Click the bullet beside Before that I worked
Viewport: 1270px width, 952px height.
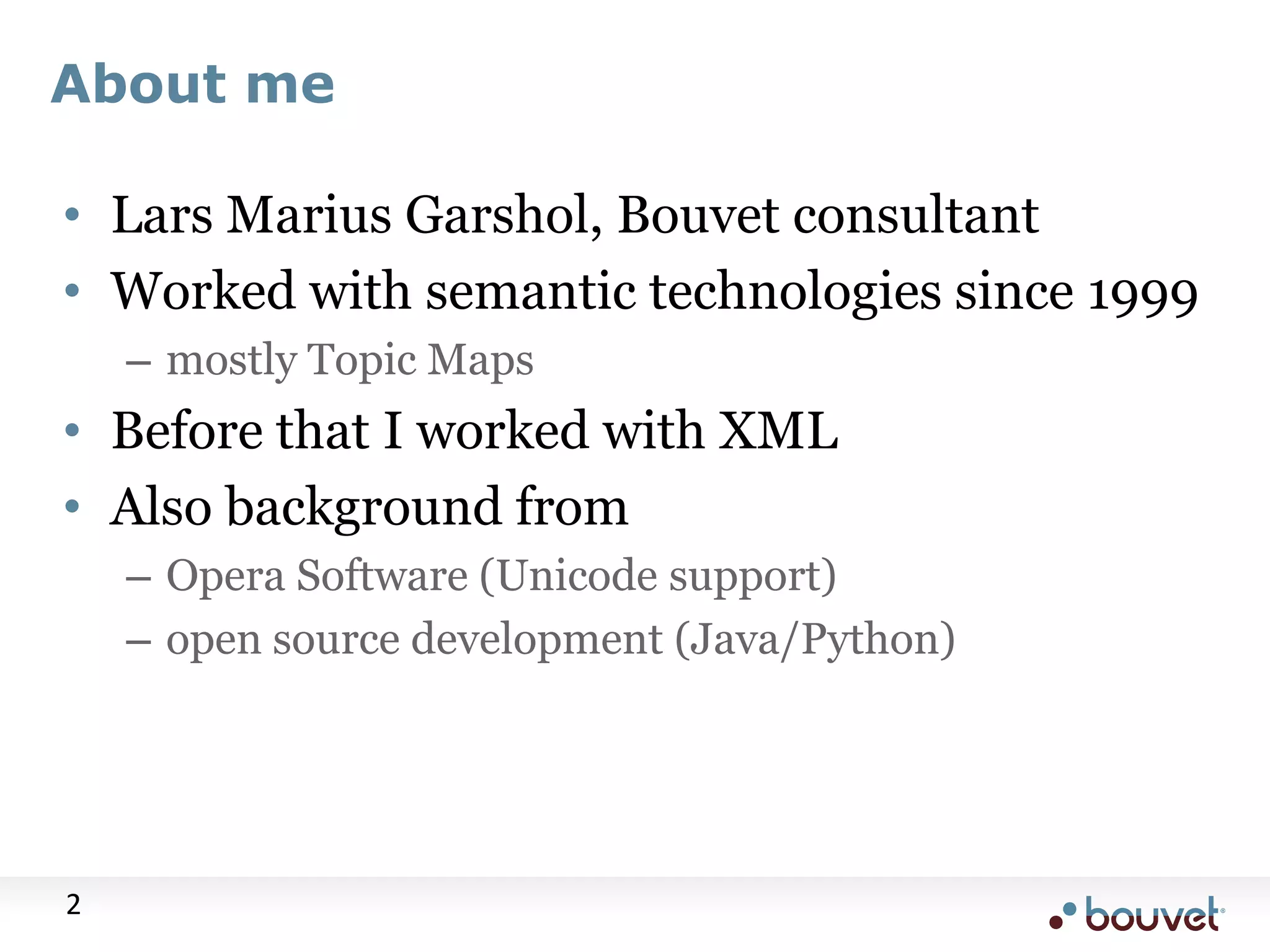tap(73, 430)
